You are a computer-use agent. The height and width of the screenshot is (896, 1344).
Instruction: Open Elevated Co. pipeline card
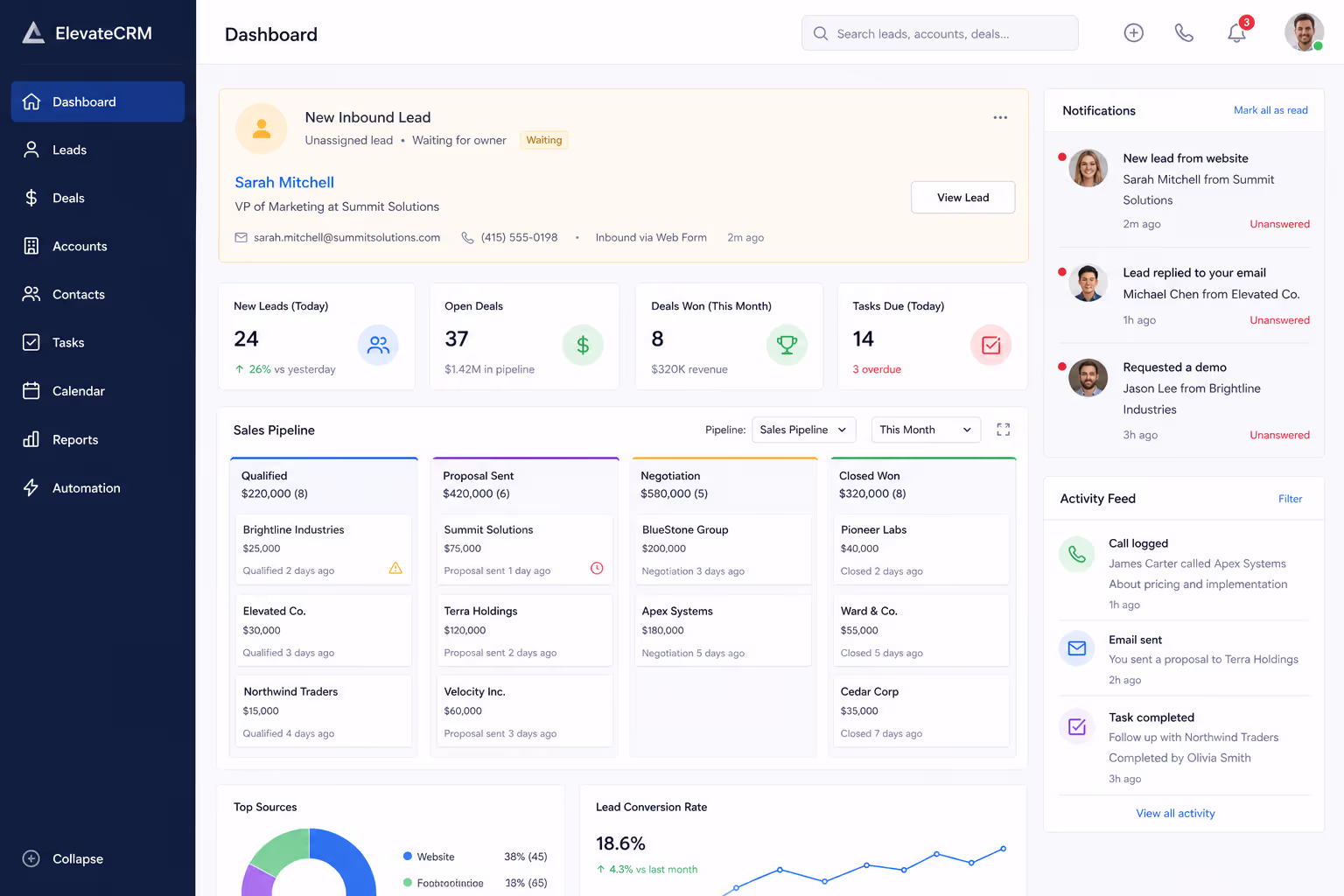[324, 631]
